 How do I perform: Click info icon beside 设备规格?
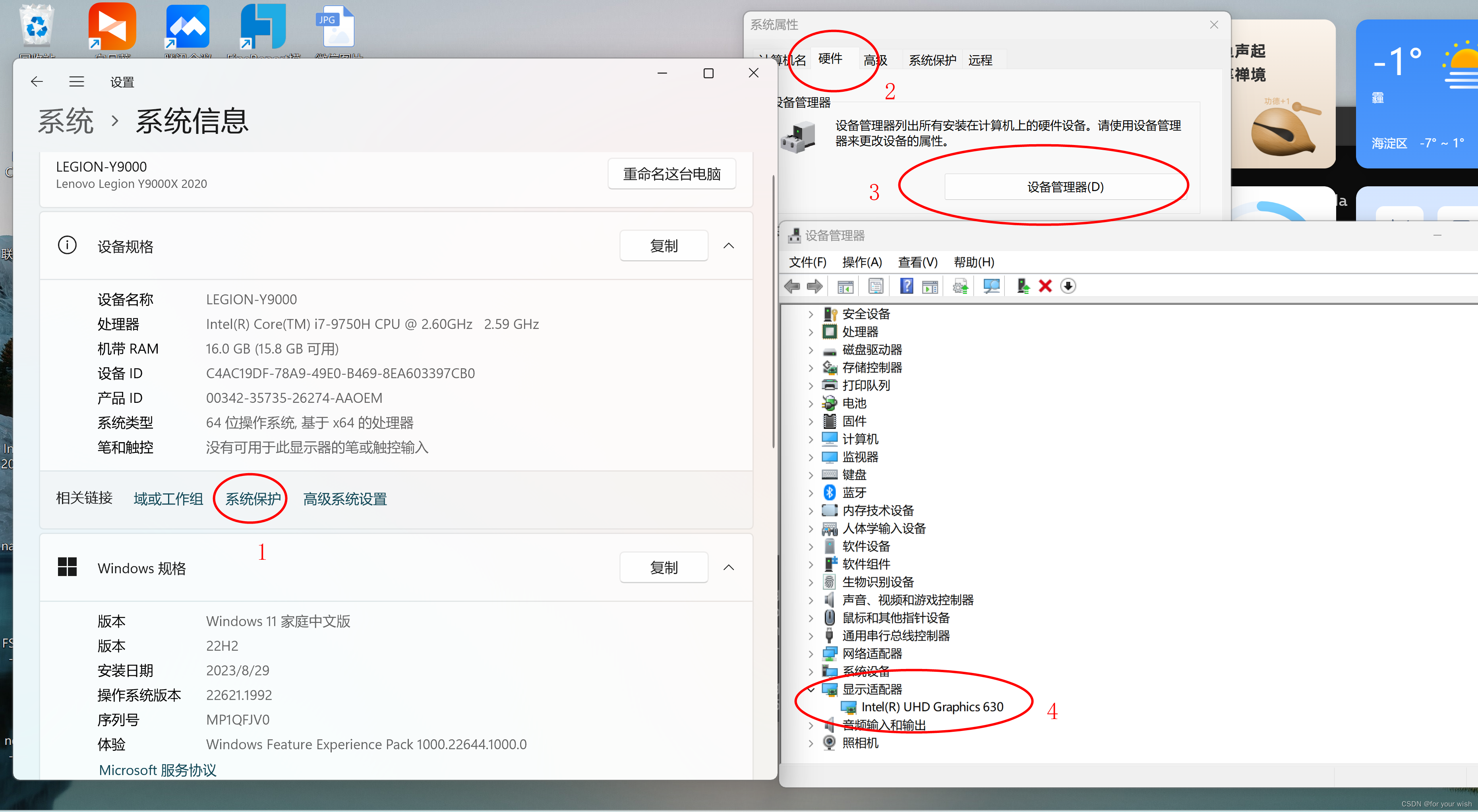pos(67,245)
